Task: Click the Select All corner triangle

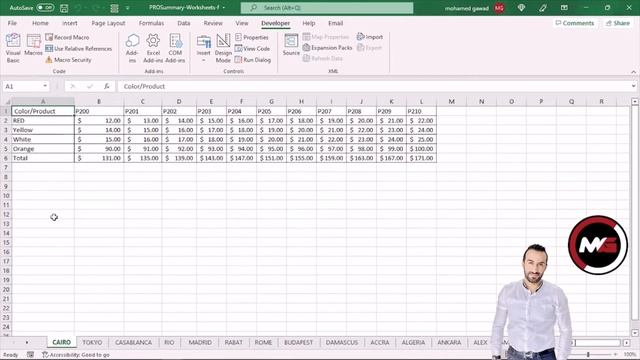Action: click(x=7, y=102)
